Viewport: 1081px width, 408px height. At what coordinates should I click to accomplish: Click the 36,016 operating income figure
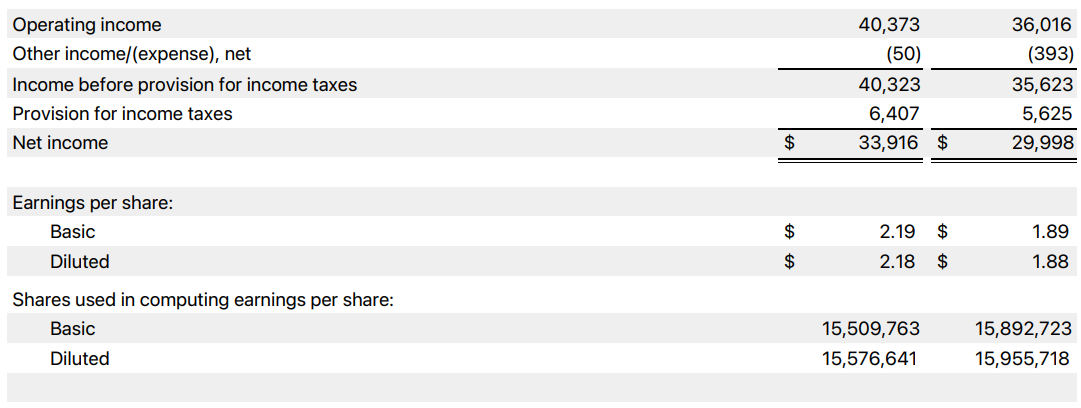1042,25
